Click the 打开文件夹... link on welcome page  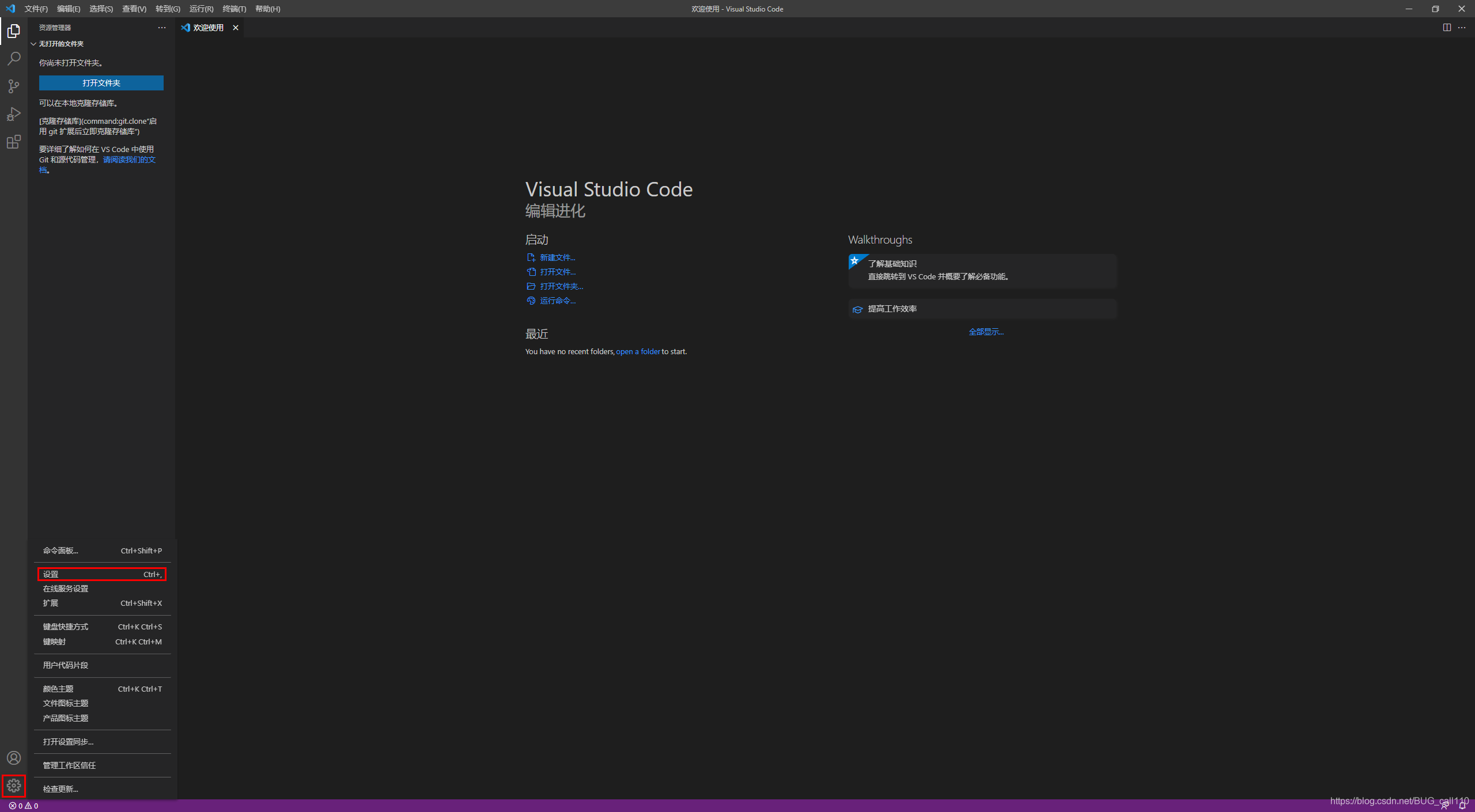tap(561, 286)
